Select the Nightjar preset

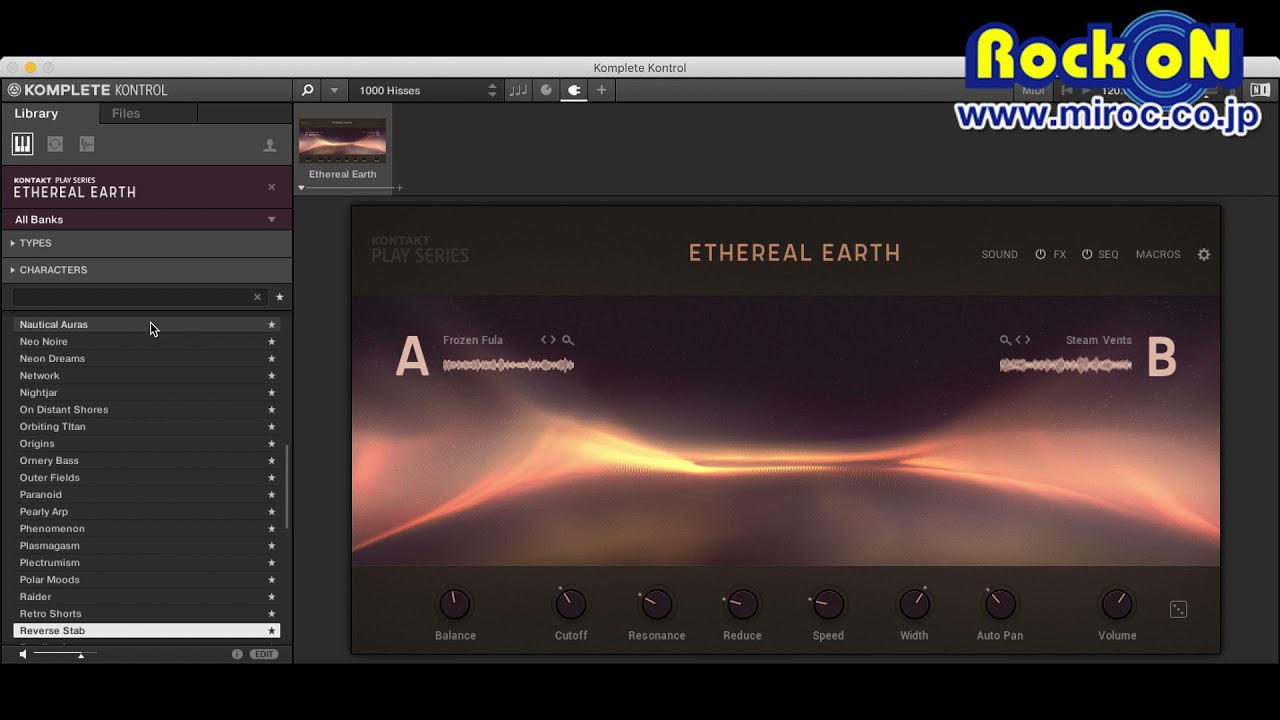click(146, 392)
